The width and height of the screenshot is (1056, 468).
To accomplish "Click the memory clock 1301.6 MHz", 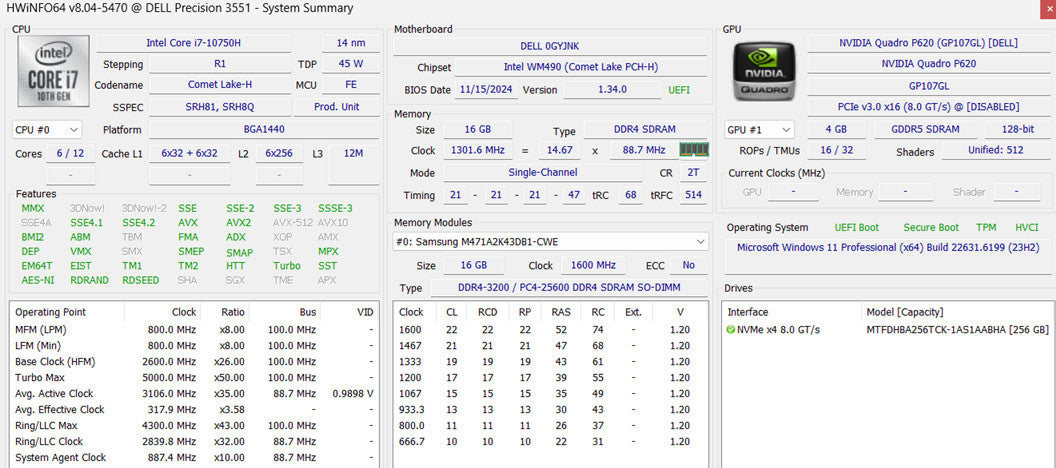I will (x=477, y=150).
